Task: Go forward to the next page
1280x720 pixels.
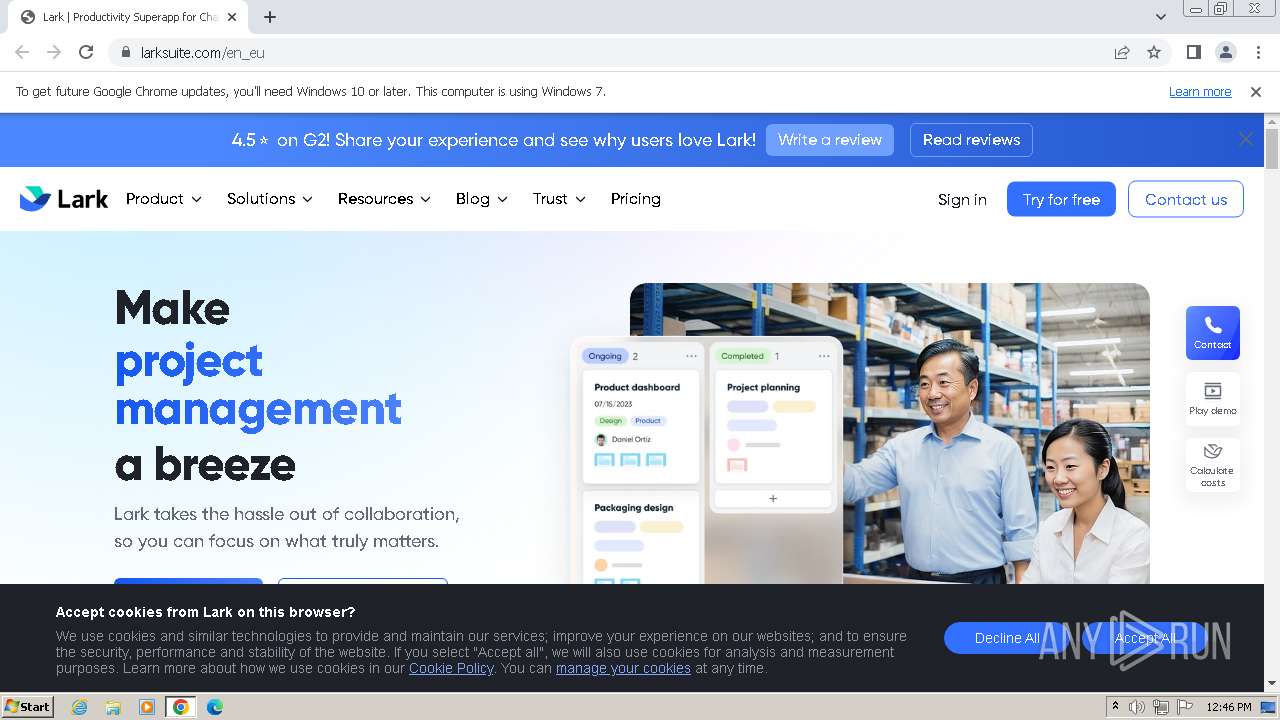Action: (x=54, y=52)
